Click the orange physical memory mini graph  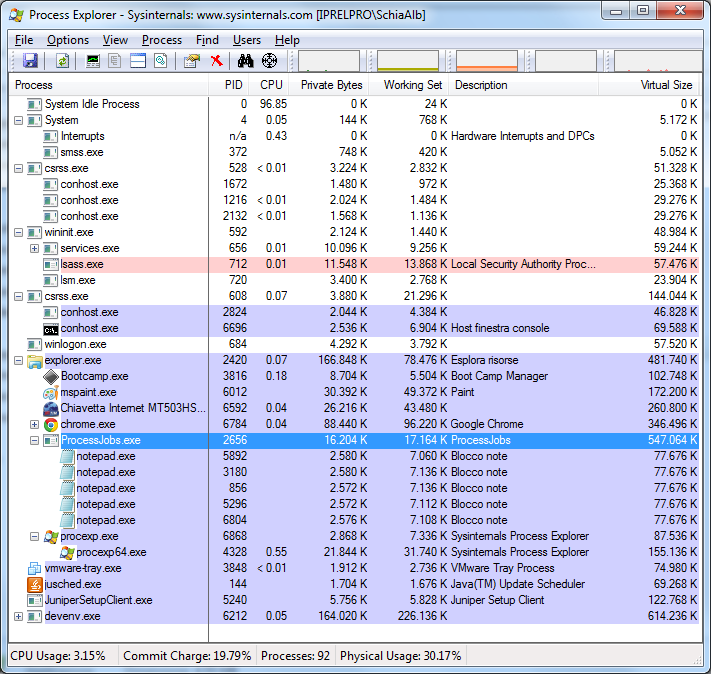pos(487,61)
